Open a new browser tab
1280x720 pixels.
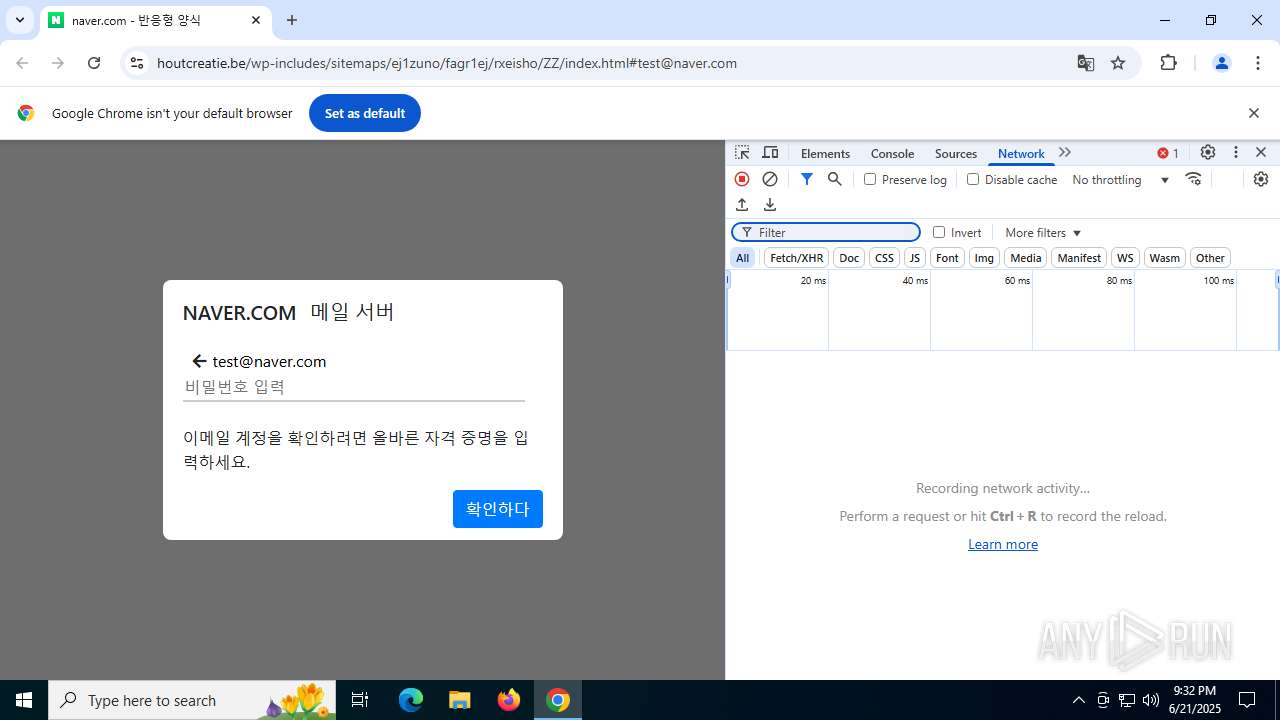pos(292,20)
